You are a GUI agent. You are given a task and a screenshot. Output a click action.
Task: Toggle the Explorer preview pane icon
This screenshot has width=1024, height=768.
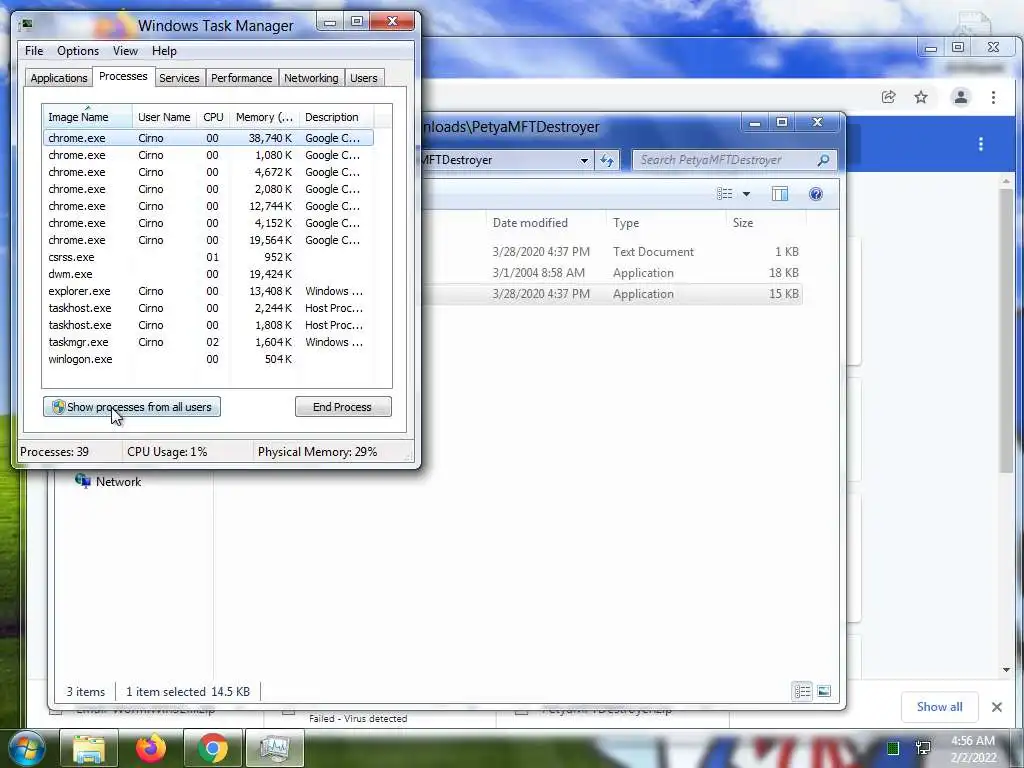click(780, 194)
